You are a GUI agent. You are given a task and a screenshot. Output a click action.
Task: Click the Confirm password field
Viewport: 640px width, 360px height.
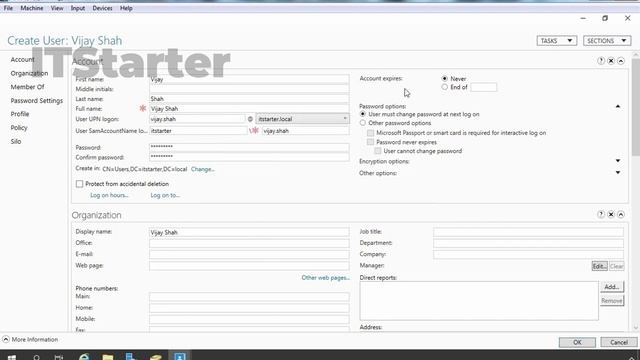click(249, 157)
